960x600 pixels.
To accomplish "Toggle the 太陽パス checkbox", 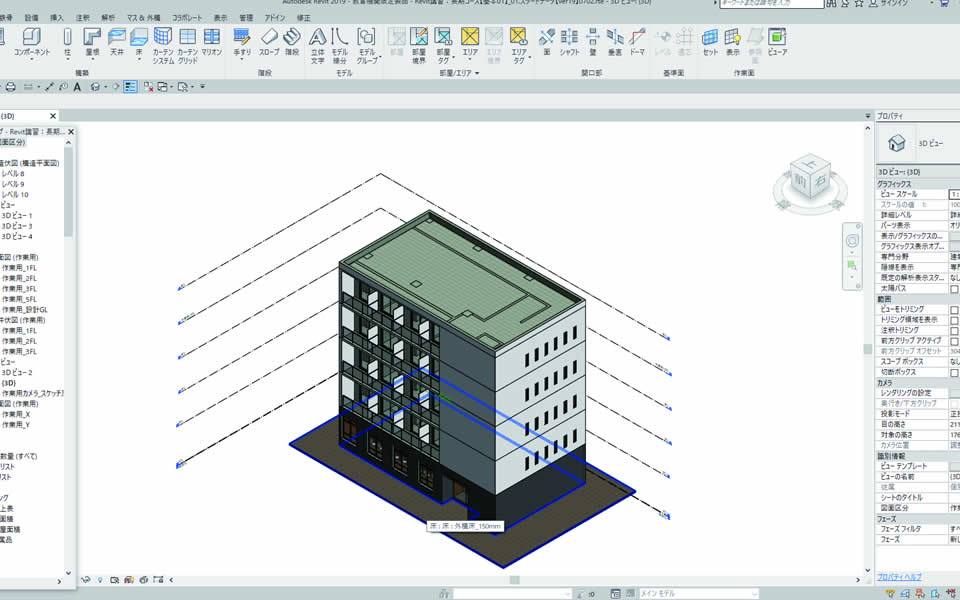I will coord(954,288).
